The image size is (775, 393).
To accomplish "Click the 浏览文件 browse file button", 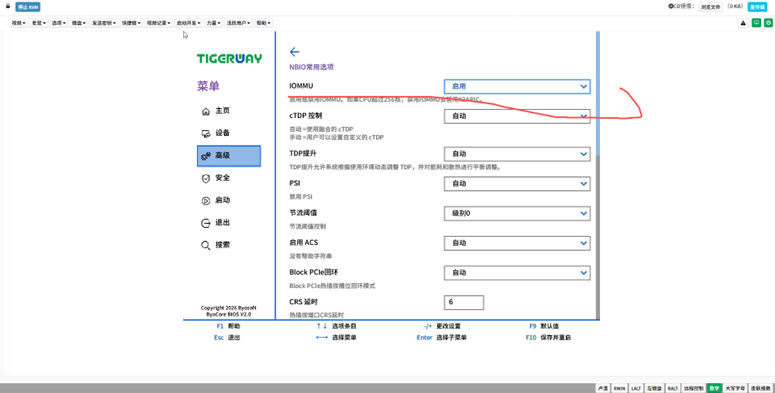I will coord(710,7).
